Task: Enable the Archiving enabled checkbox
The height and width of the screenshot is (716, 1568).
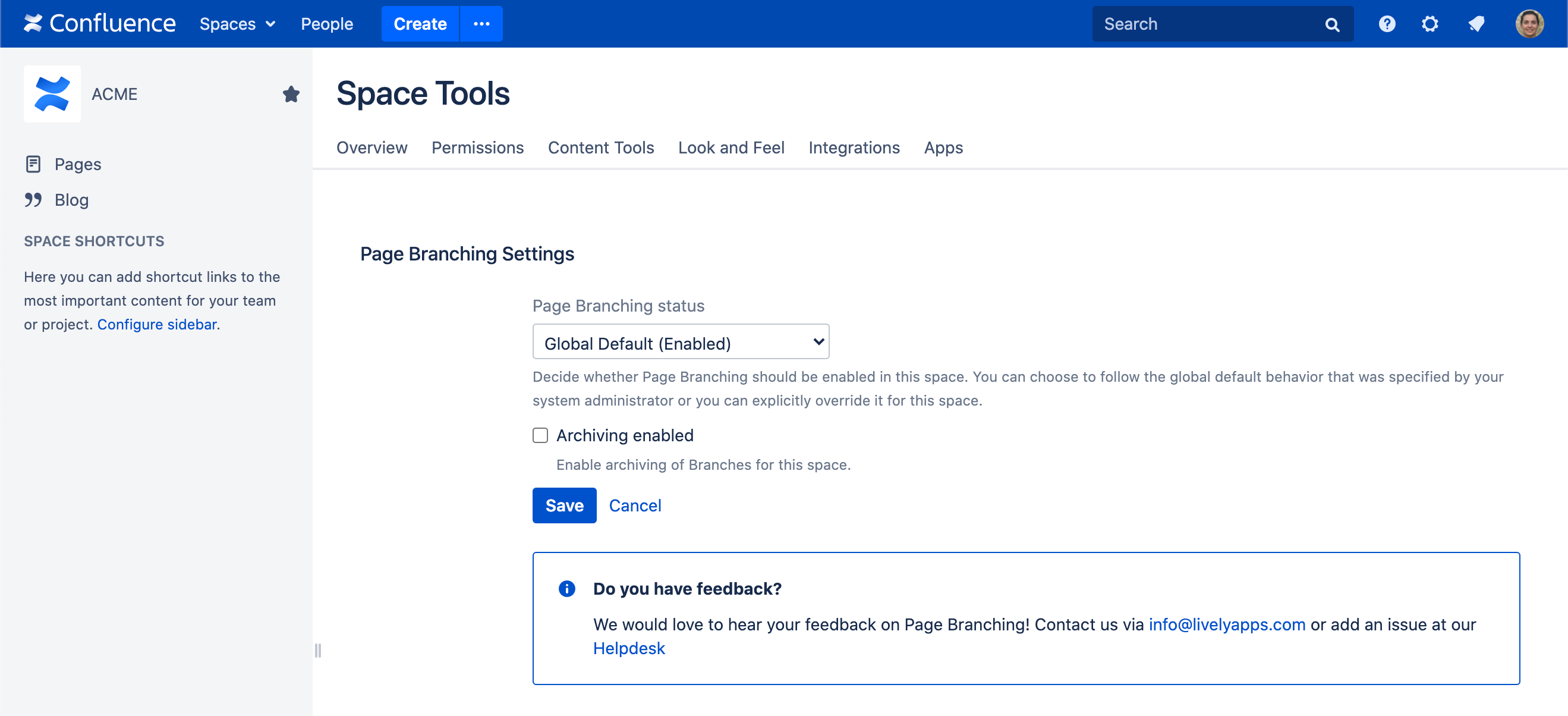Action: (540, 435)
